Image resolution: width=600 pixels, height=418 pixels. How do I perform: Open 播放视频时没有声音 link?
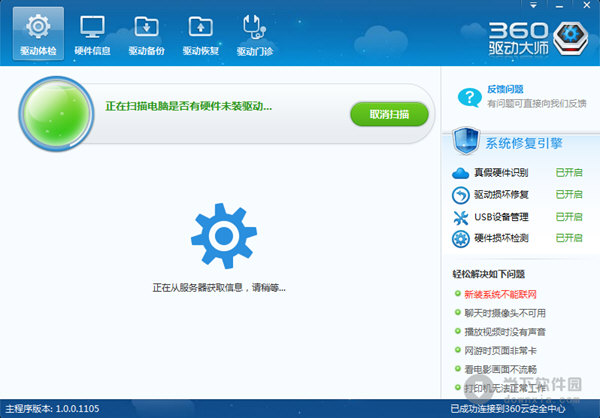point(505,332)
